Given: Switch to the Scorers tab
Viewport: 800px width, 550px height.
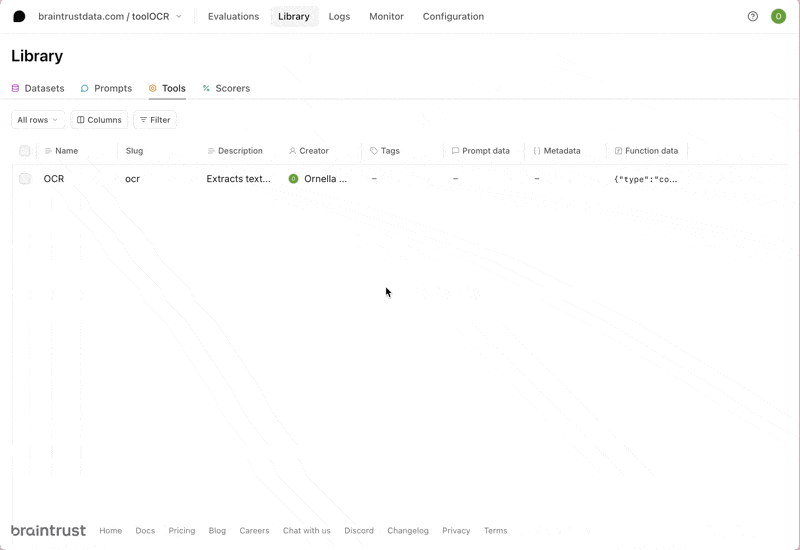Looking at the screenshot, I should (226, 88).
